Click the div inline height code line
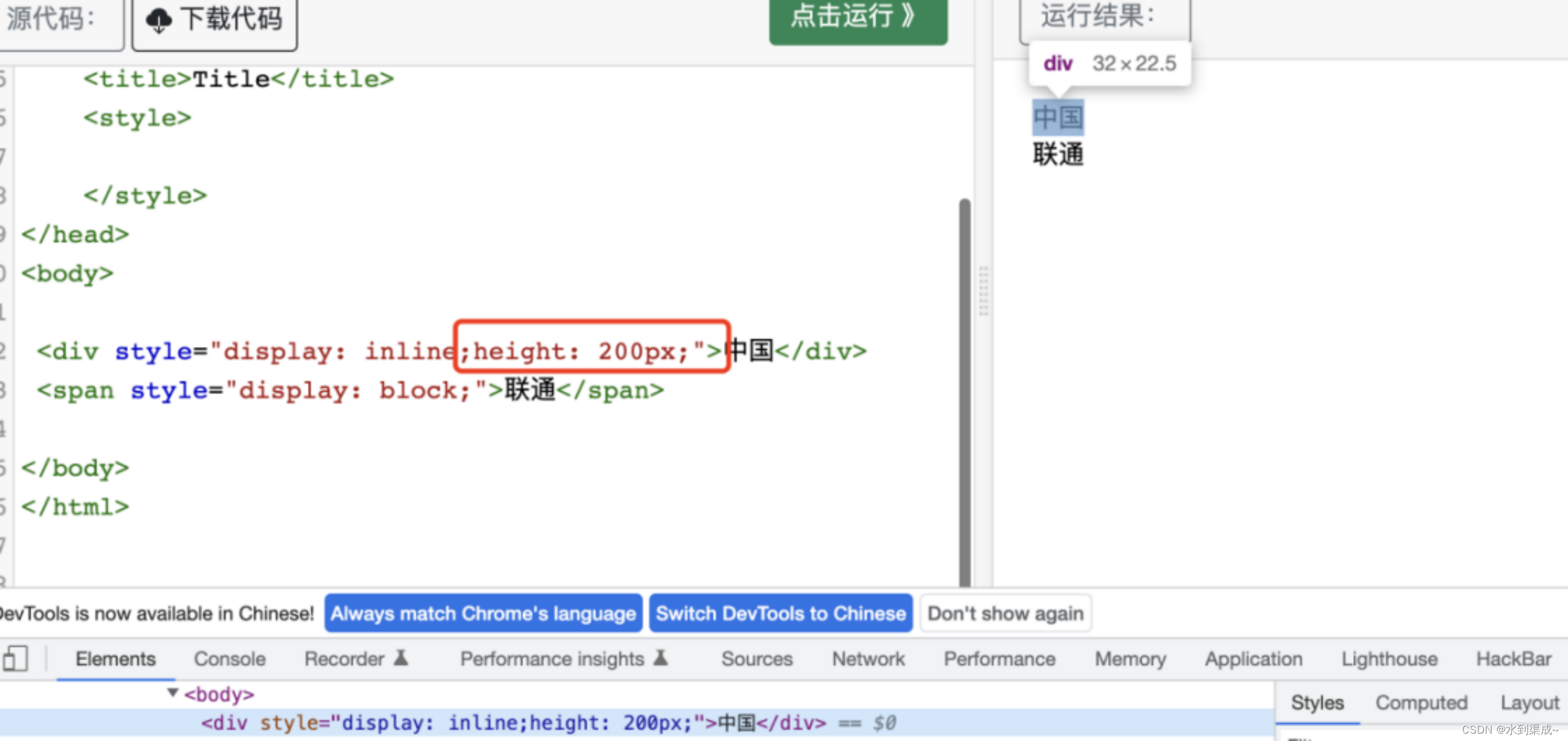The width and height of the screenshot is (1568, 741). coord(452,351)
